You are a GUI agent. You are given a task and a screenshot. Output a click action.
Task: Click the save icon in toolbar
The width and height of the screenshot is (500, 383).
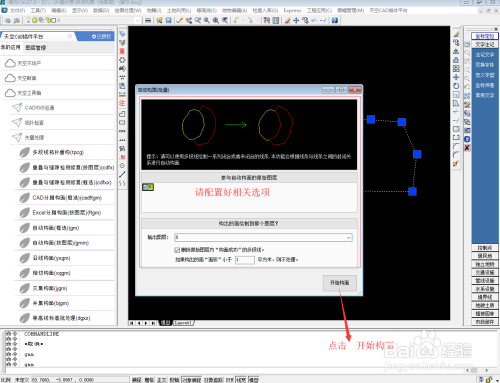coord(169,20)
